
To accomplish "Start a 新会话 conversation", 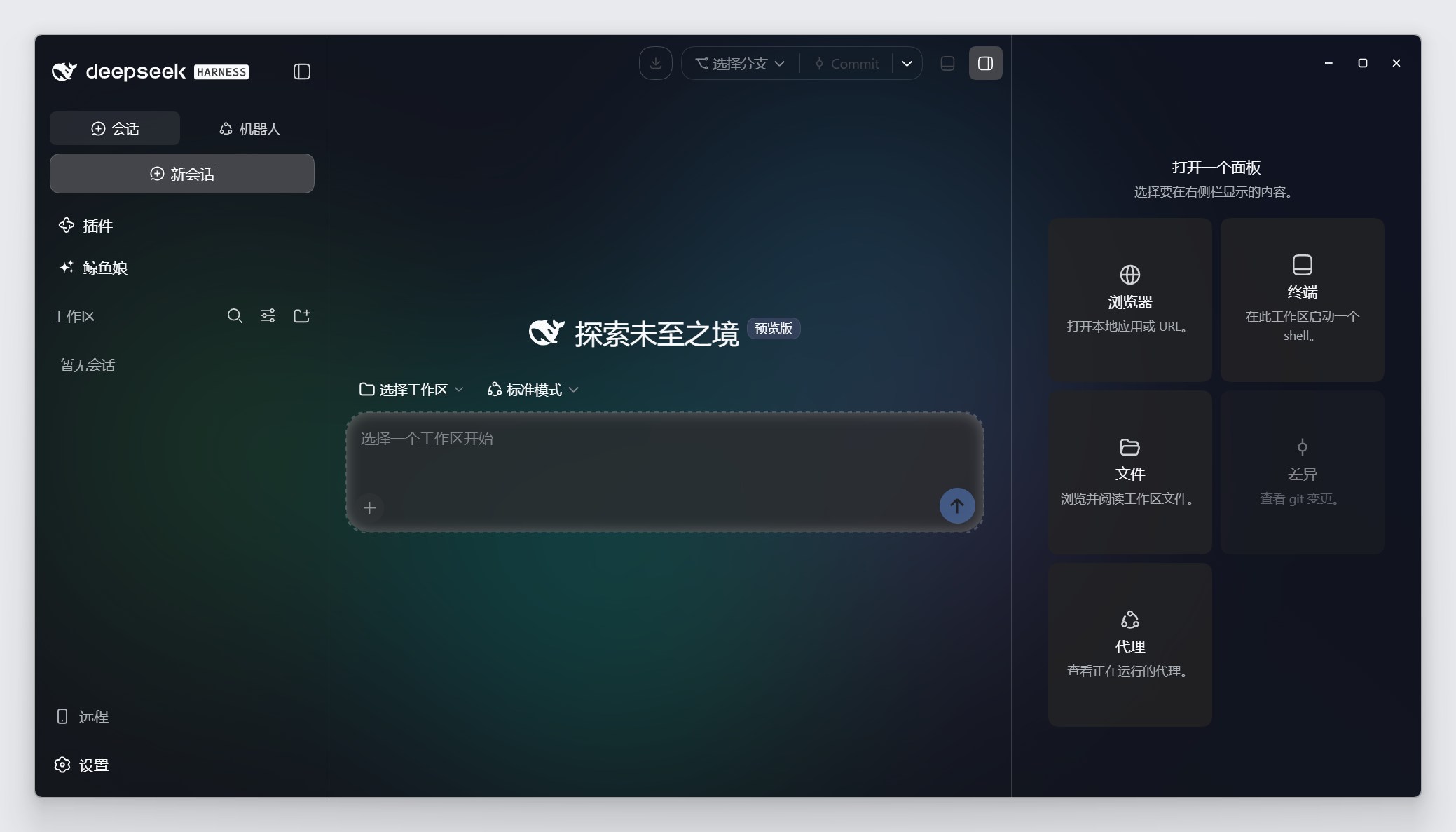I will pyautogui.click(x=182, y=174).
